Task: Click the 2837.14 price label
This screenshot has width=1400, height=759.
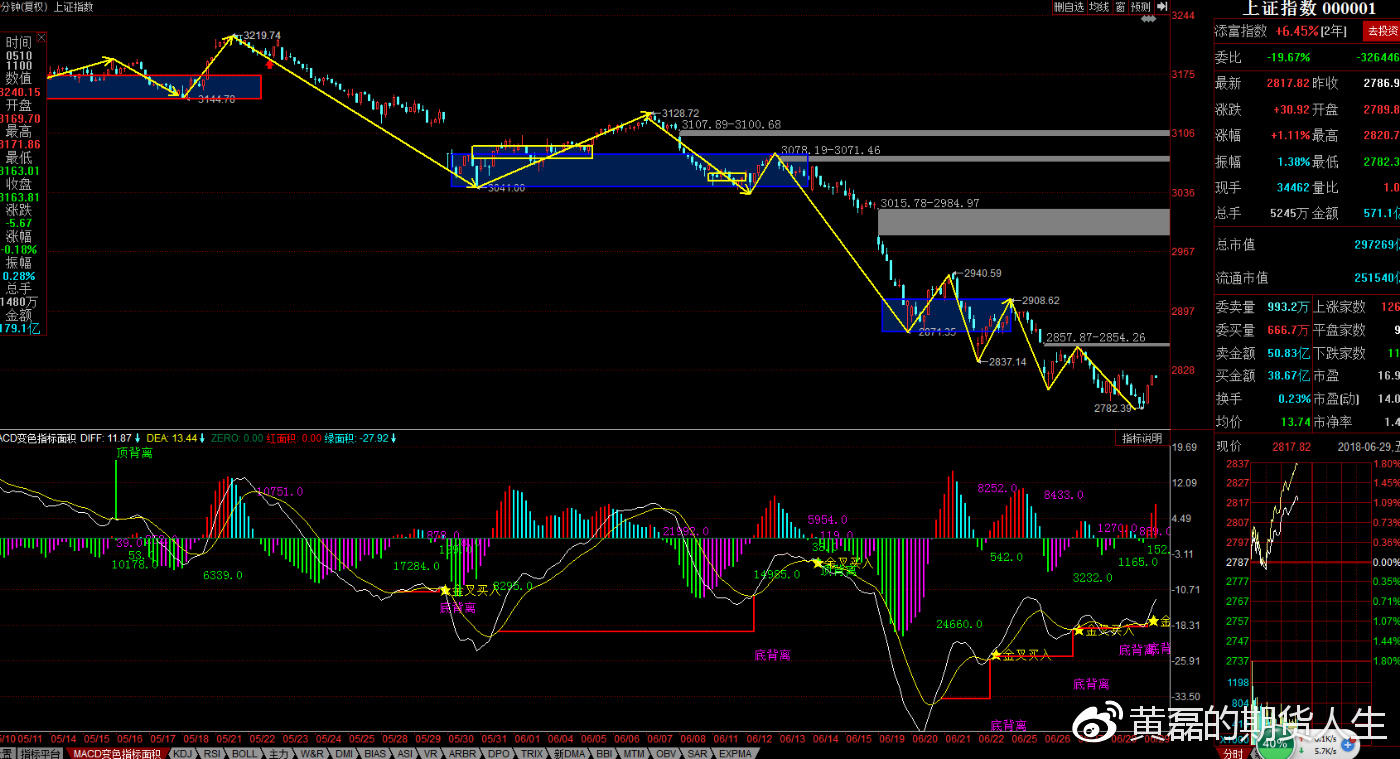Action: tap(1007, 362)
